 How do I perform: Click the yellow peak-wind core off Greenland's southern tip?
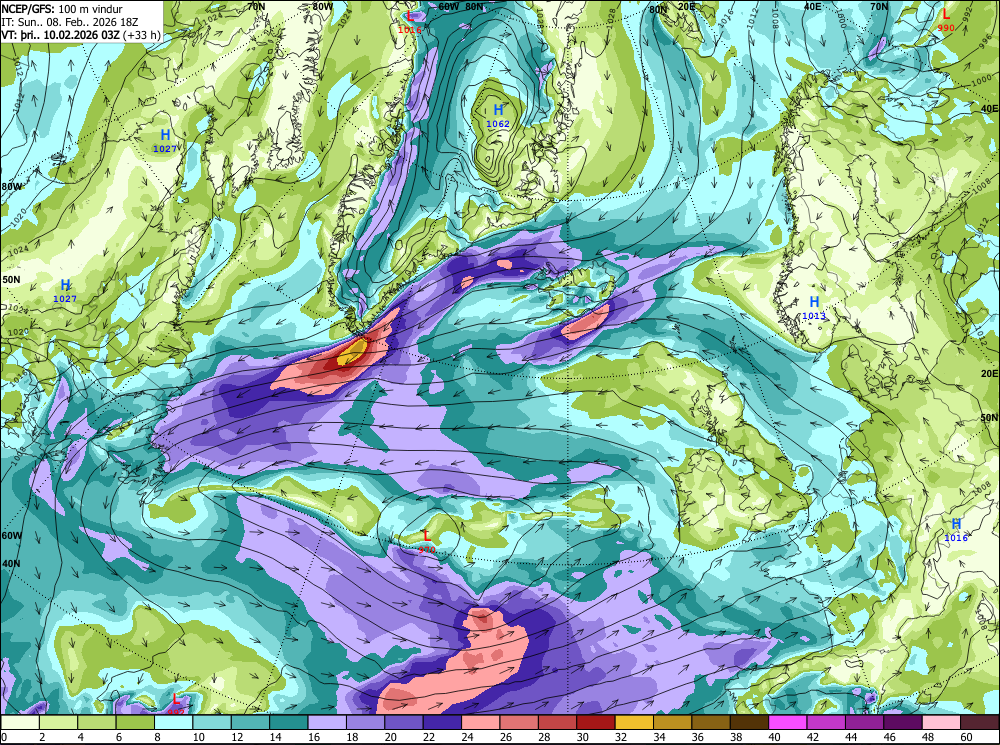pyautogui.click(x=353, y=351)
